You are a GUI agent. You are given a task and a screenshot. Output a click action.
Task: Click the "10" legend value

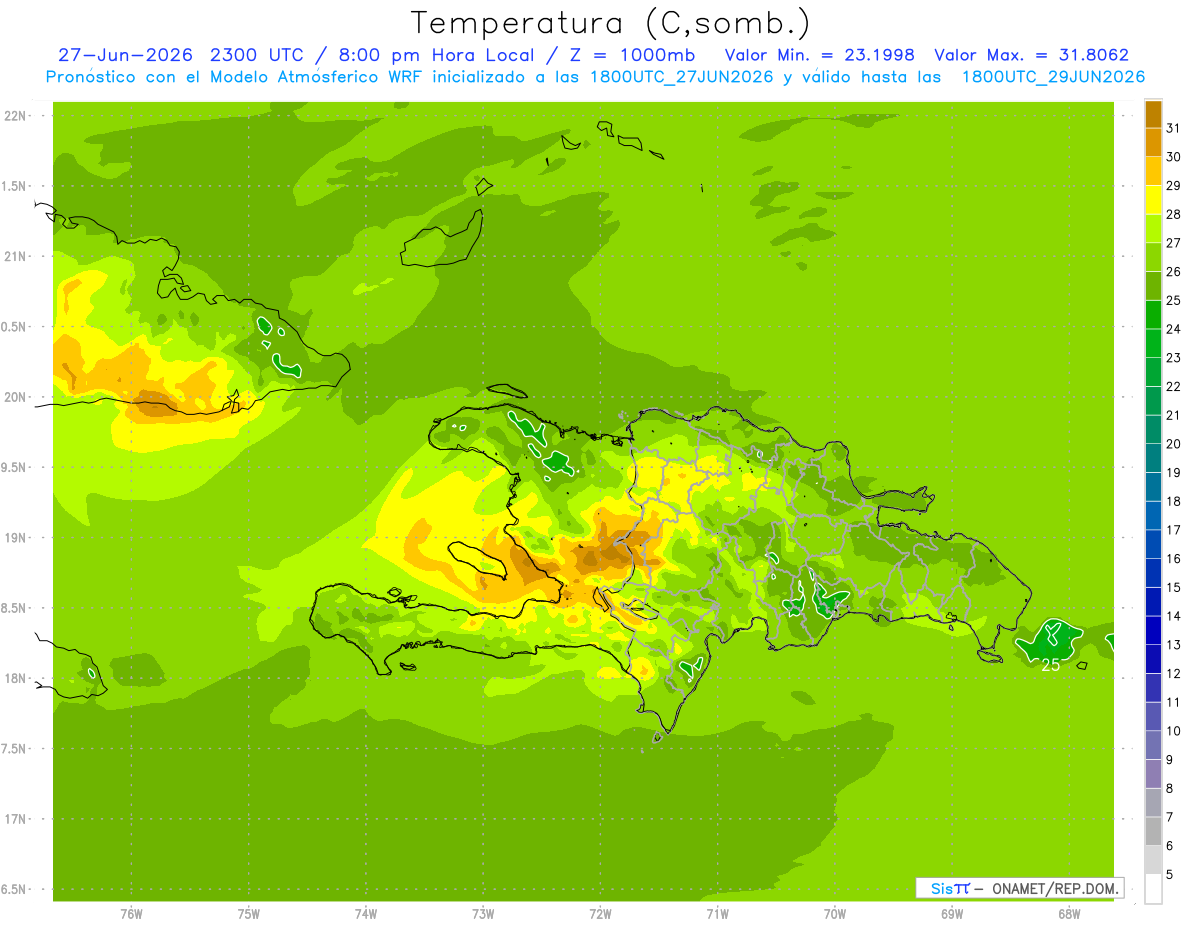(x=1174, y=731)
